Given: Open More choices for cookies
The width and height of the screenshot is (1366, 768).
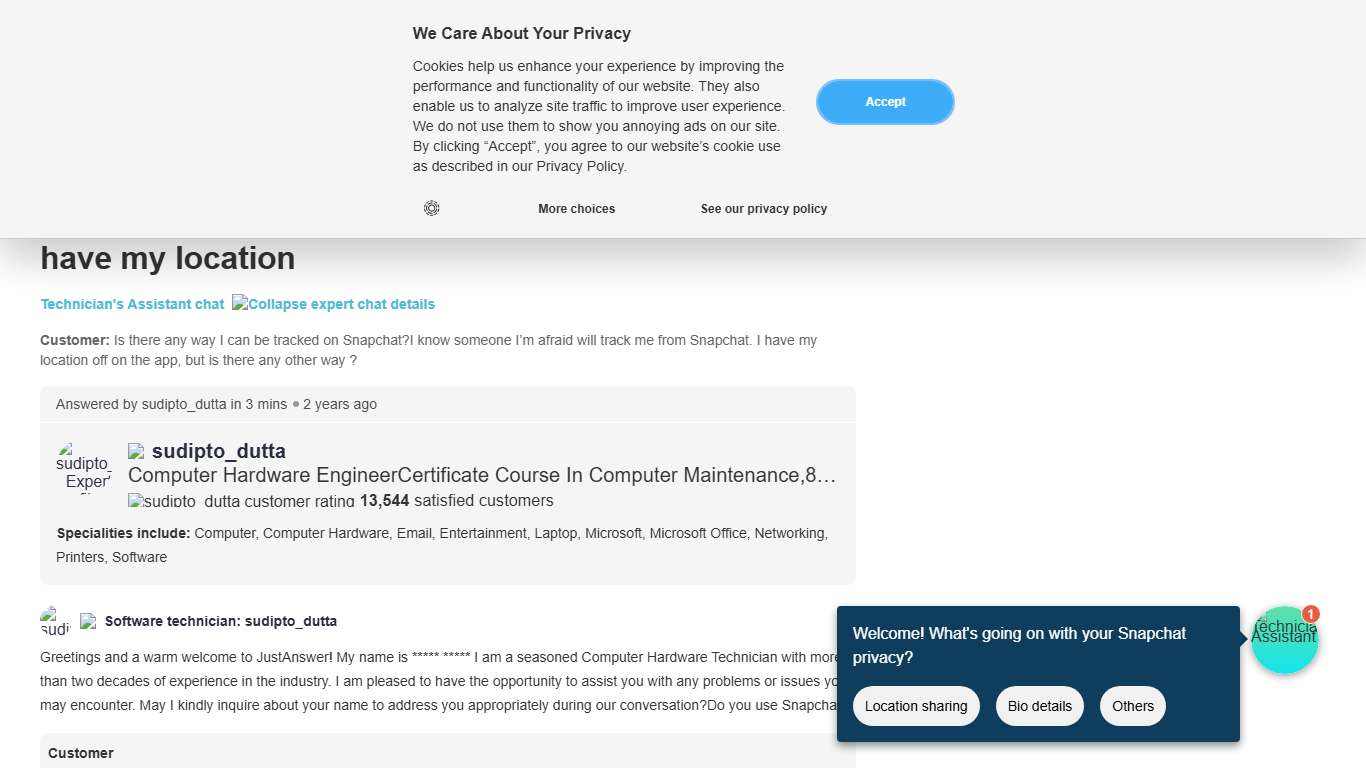Looking at the screenshot, I should [x=576, y=209].
